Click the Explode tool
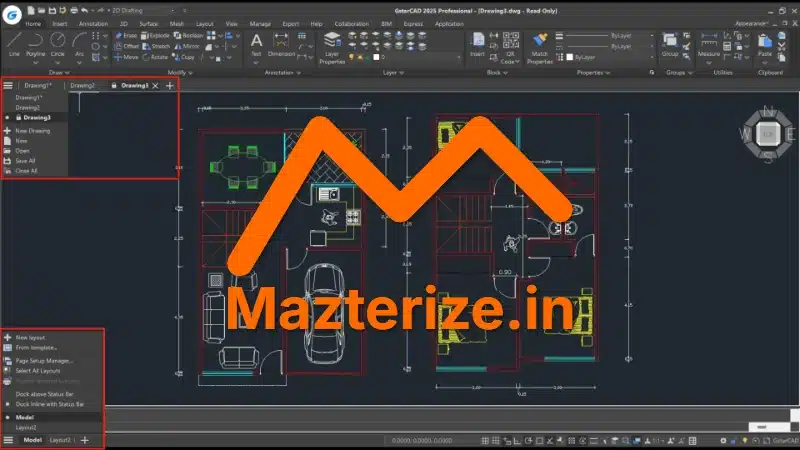 [155, 36]
